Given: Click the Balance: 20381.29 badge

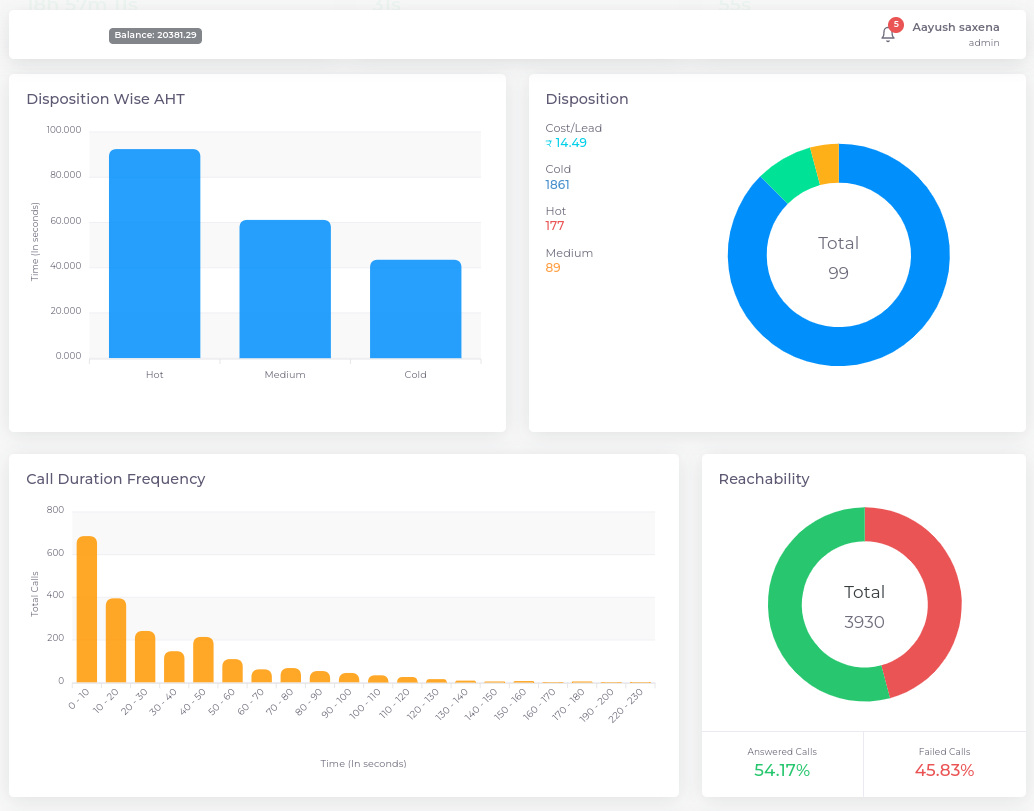Looking at the screenshot, I should click(x=155, y=35).
